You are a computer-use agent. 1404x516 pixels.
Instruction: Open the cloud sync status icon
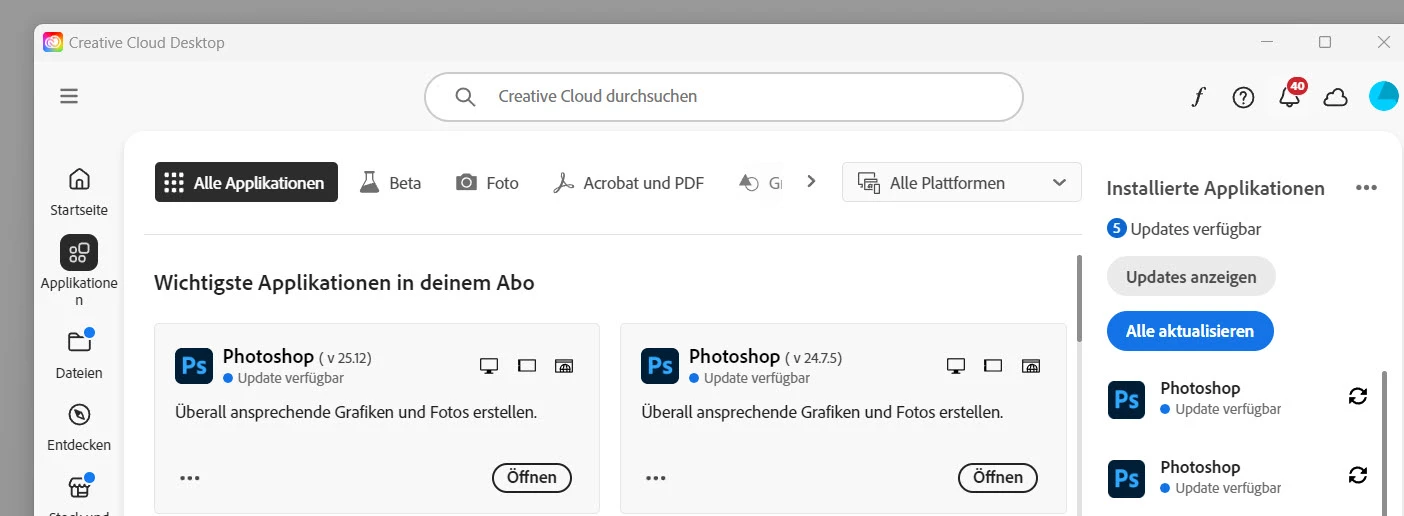1335,97
